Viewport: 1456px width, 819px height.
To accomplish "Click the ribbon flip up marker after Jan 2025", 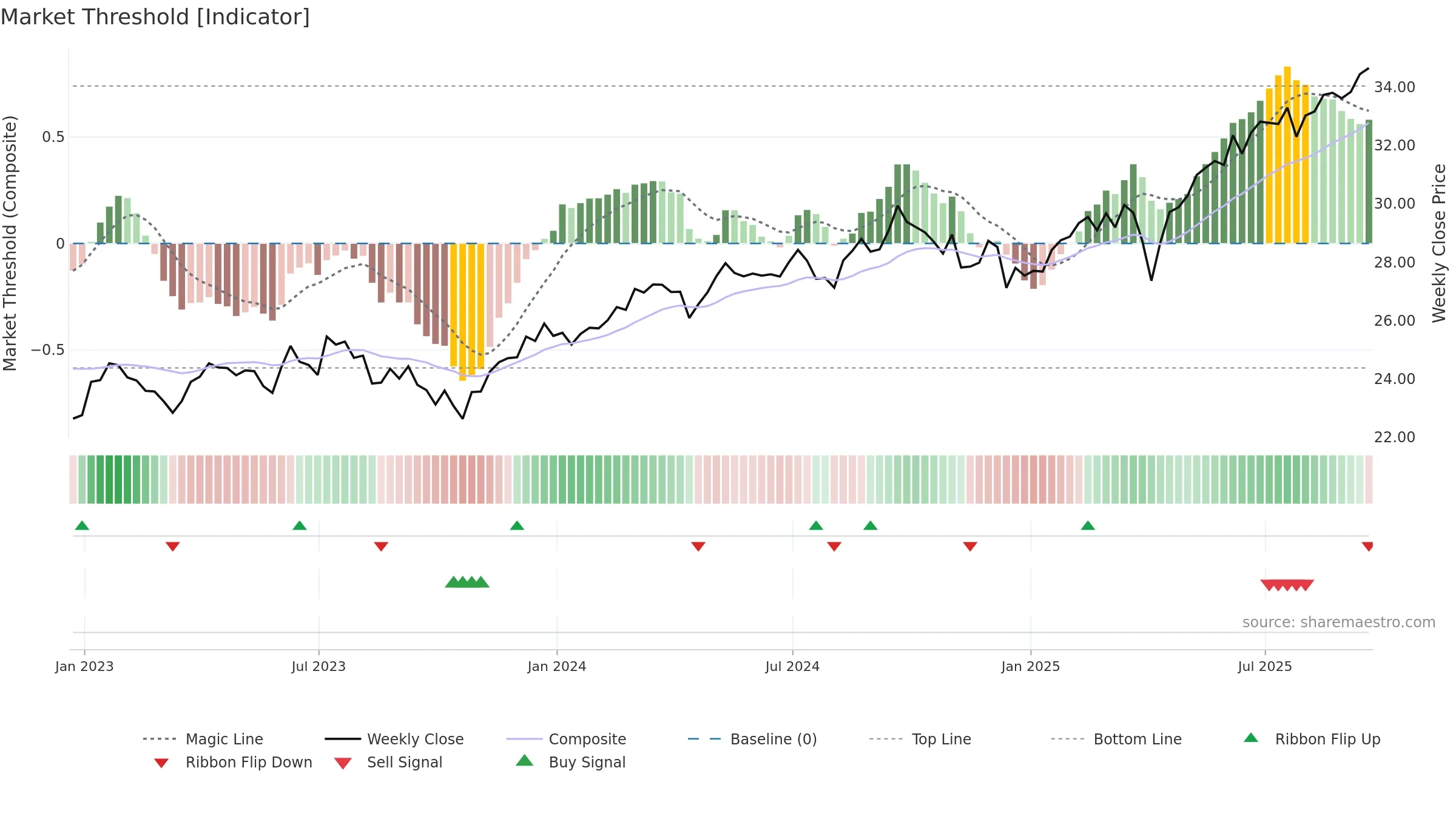I will click(x=1088, y=525).
